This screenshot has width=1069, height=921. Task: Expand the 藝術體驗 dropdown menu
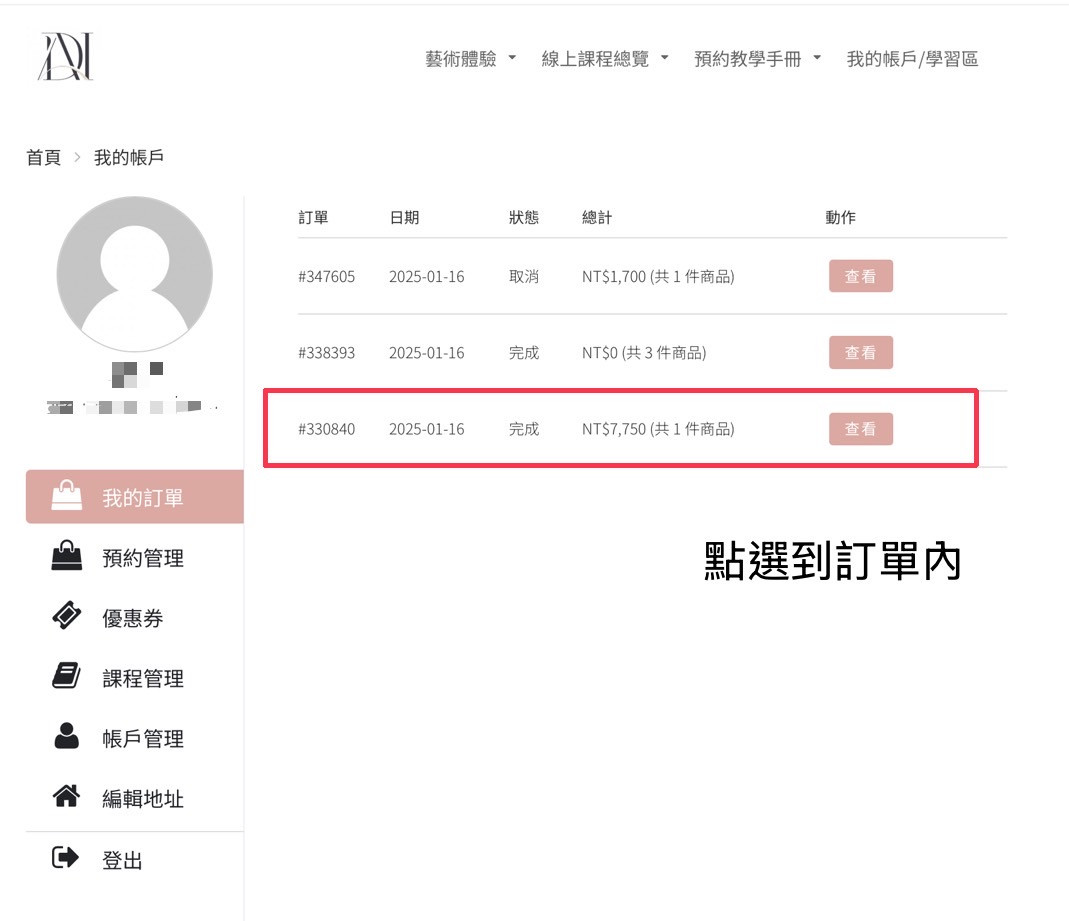click(x=471, y=59)
